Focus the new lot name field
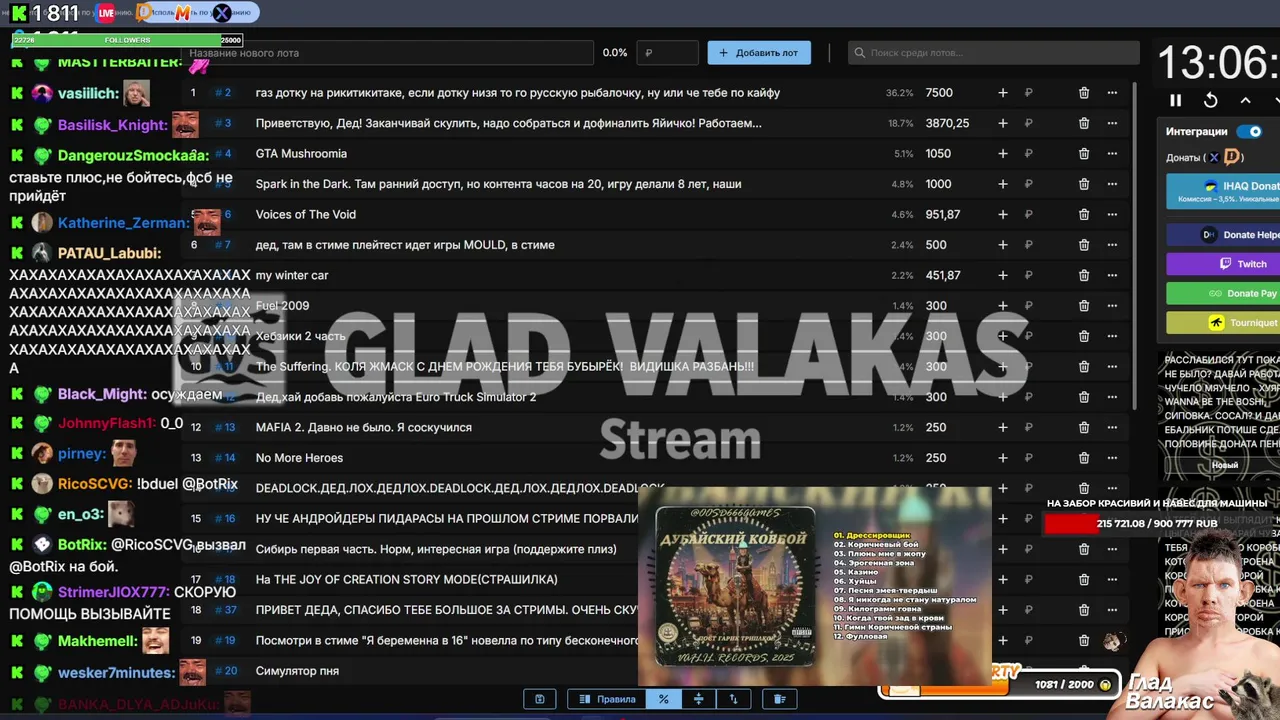This screenshot has height=720, width=1280. pos(390,53)
